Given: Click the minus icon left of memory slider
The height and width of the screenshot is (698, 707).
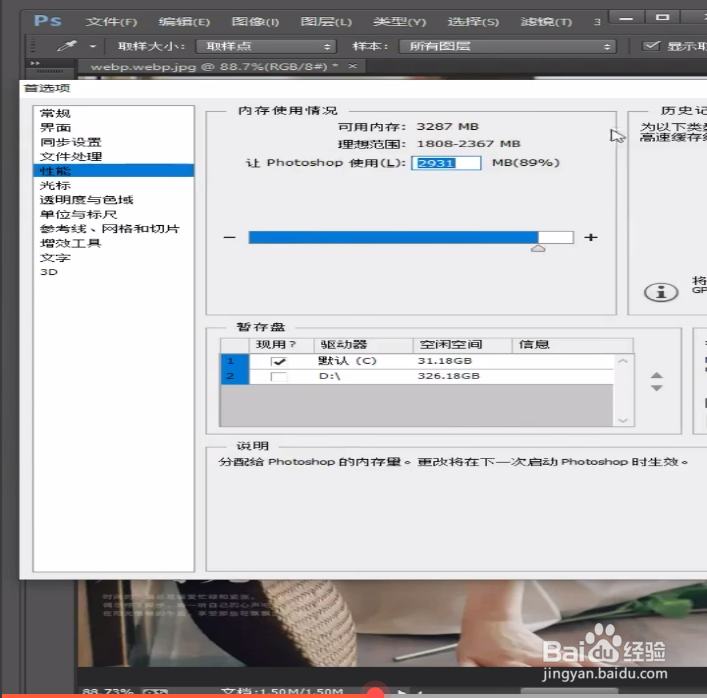Looking at the screenshot, I should [x=230, y=237].
